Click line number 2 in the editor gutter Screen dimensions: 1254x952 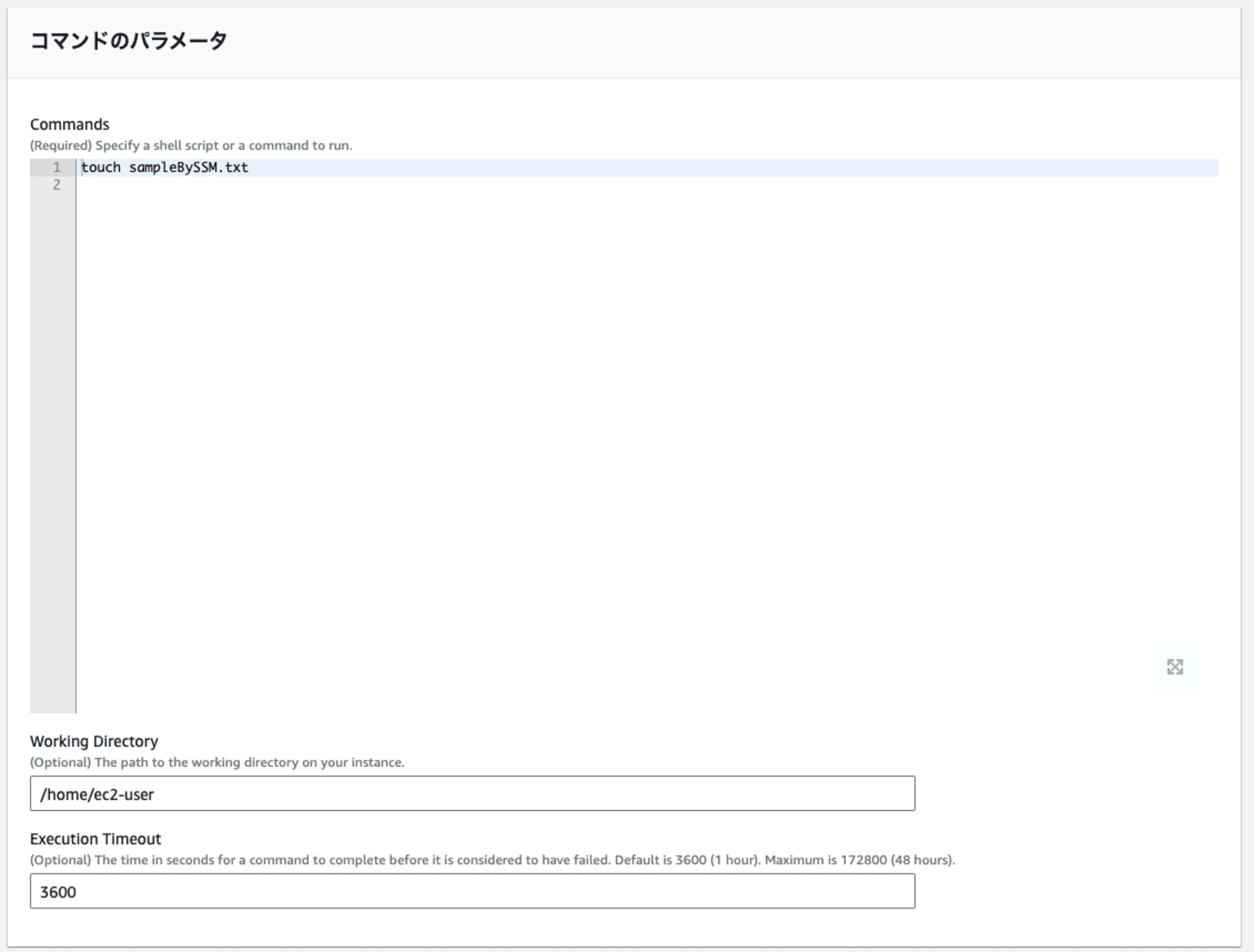56,185
